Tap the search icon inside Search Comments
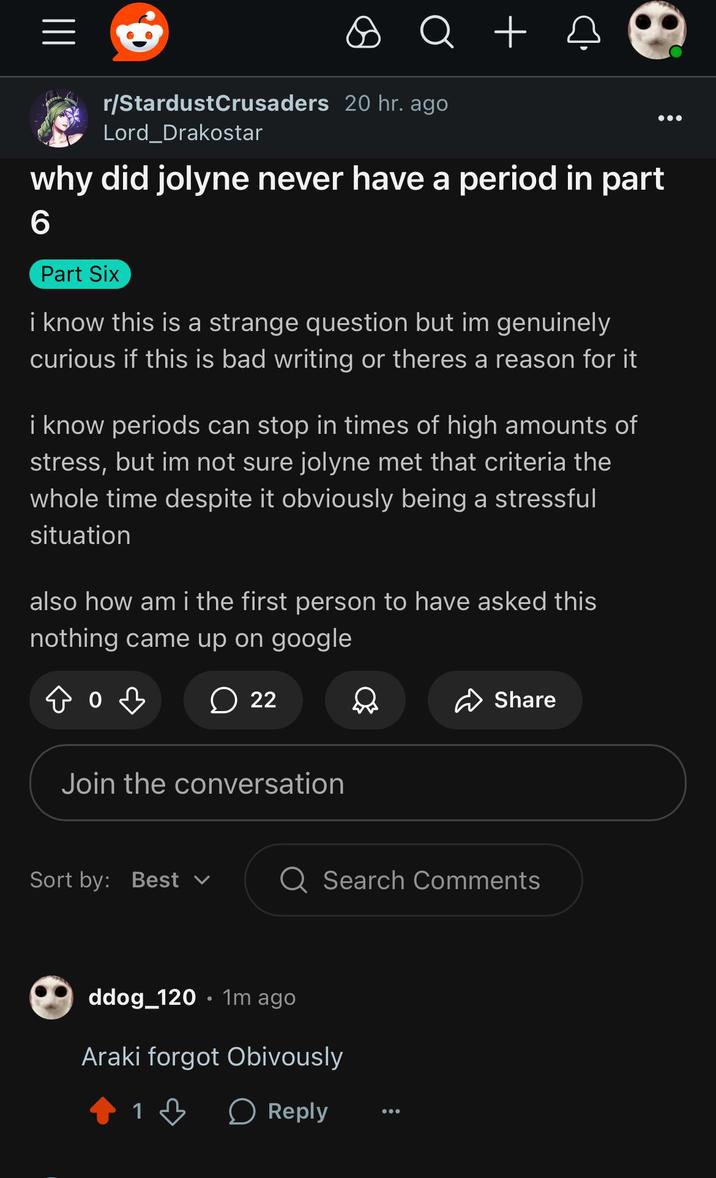 click(x=291, y=880)
